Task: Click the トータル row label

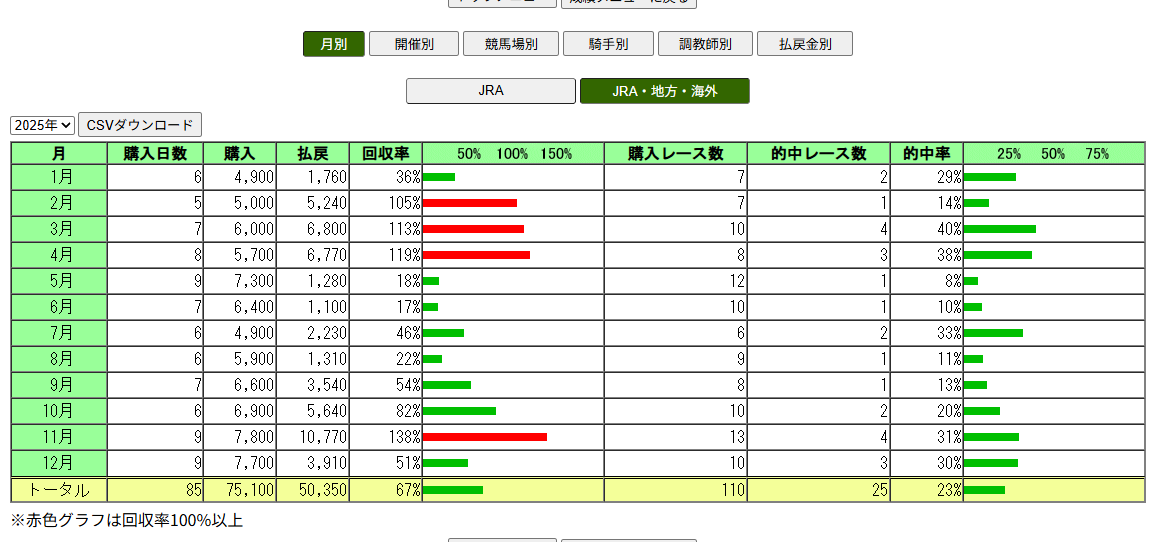Action: [x=59, y=490]
